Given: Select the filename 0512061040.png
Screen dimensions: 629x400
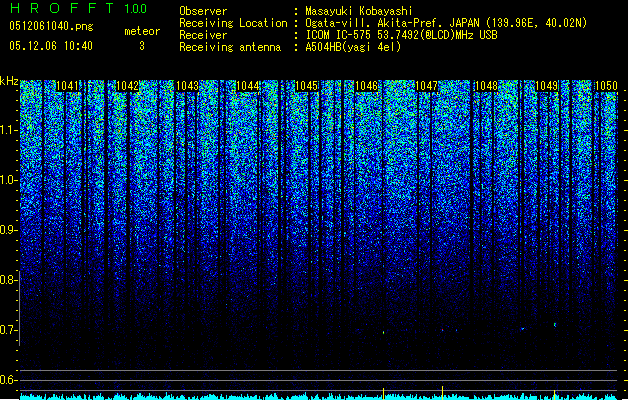Looking at the screenshot, I should click(x=51, y=26).
